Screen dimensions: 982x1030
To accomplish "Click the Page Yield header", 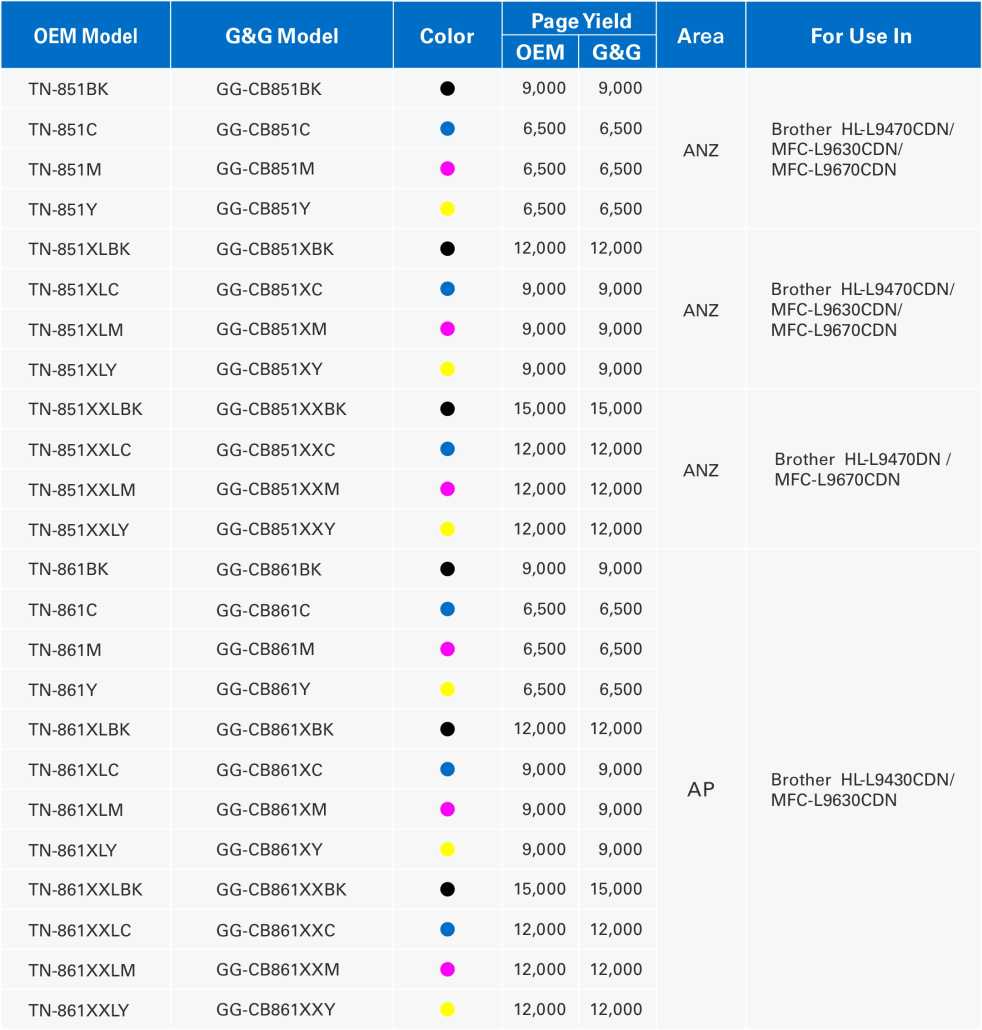I will [x=581, y=20].
